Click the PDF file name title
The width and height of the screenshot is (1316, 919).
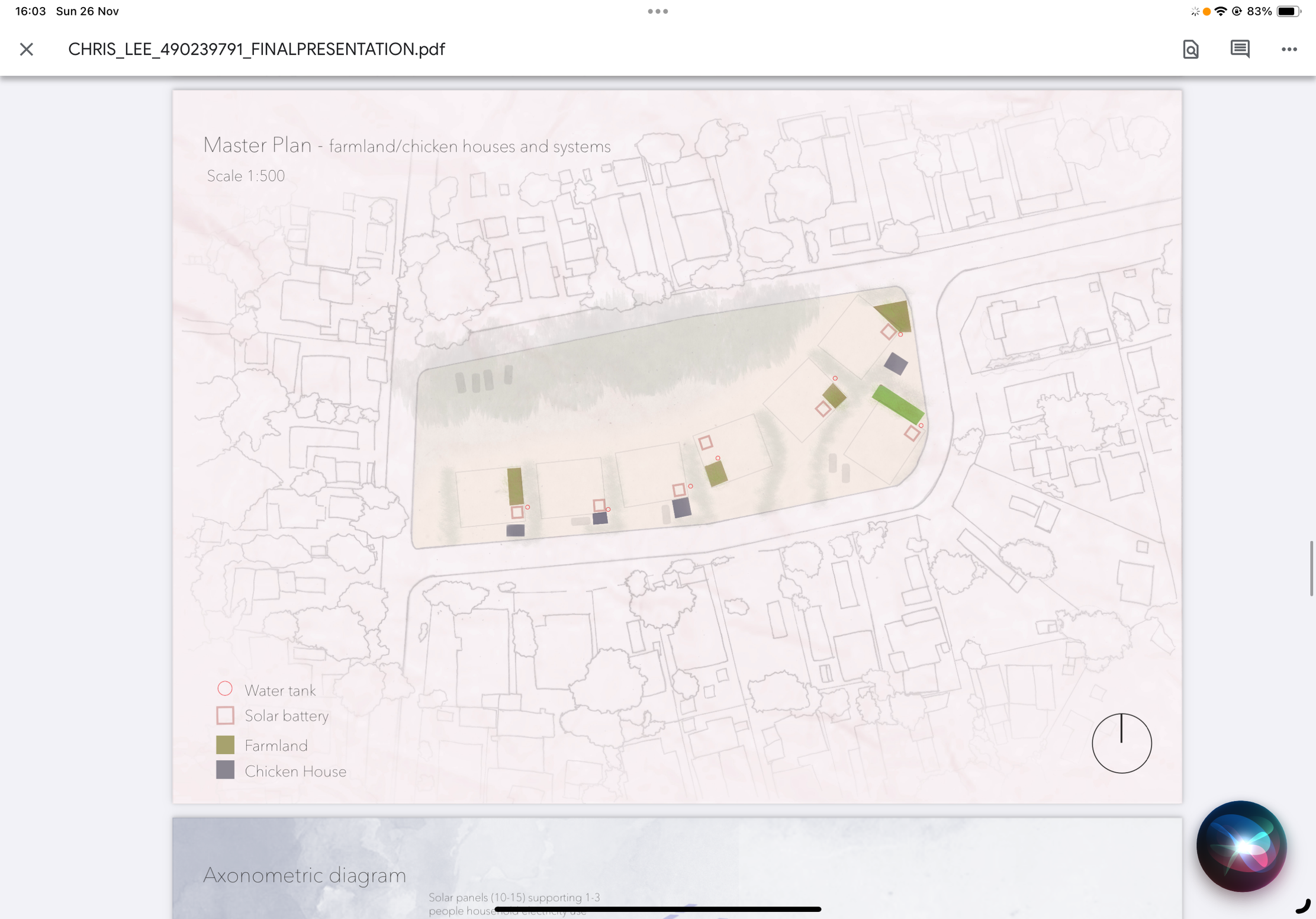(256, 49)
